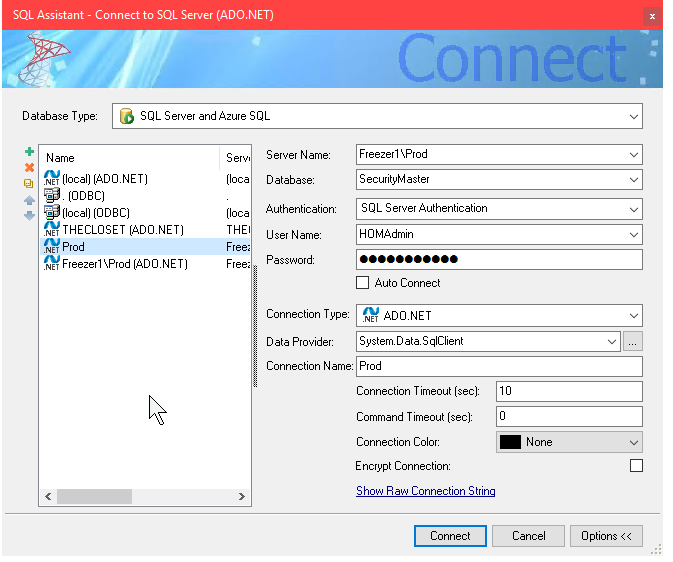Click the black Connection Color swatch
The image size is (673, 562).
click(510, 442)
